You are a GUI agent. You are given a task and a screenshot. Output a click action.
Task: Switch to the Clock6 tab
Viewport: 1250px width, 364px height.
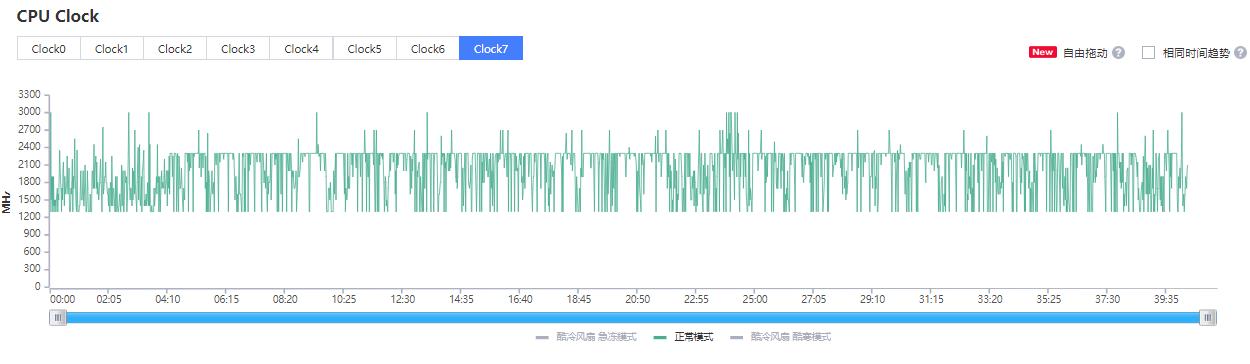pyautogui.click(x=428, y=48)
